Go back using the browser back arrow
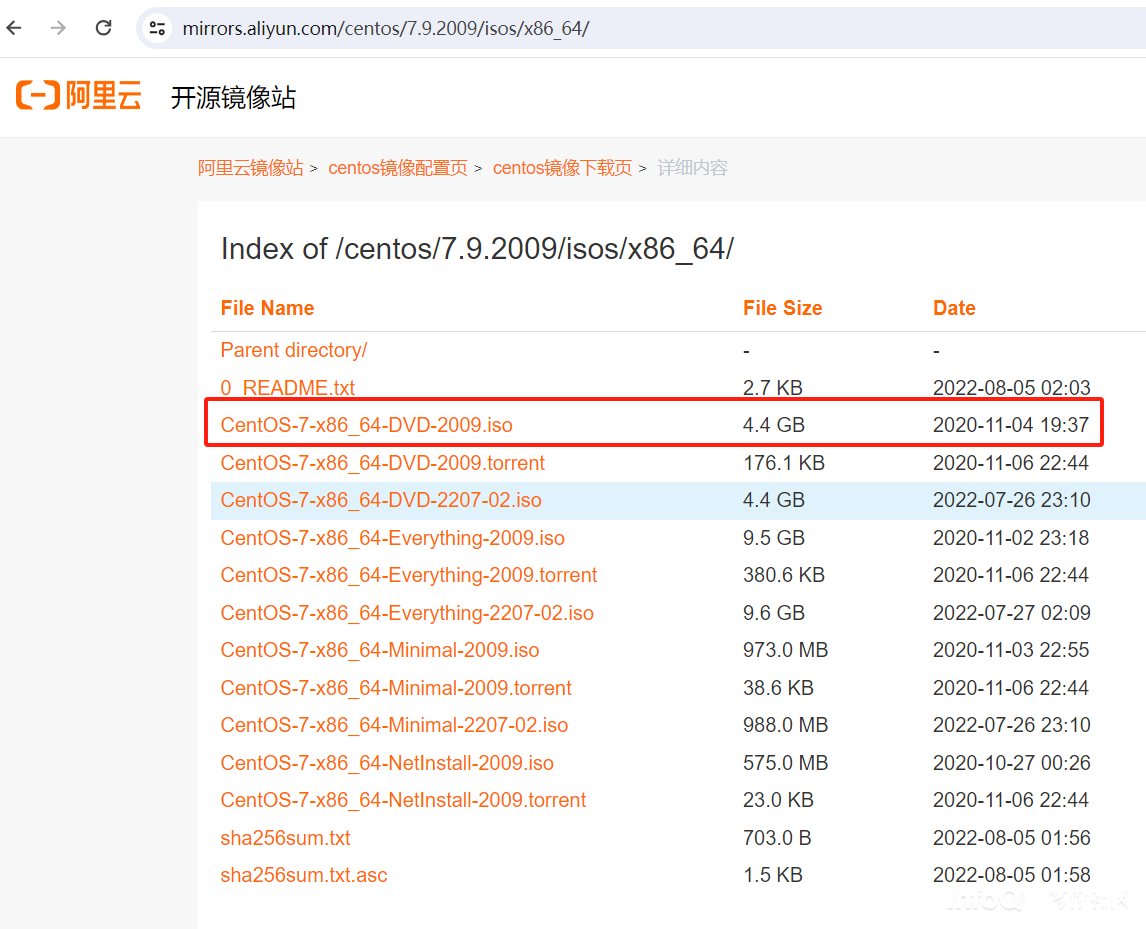 pos(15,29)
